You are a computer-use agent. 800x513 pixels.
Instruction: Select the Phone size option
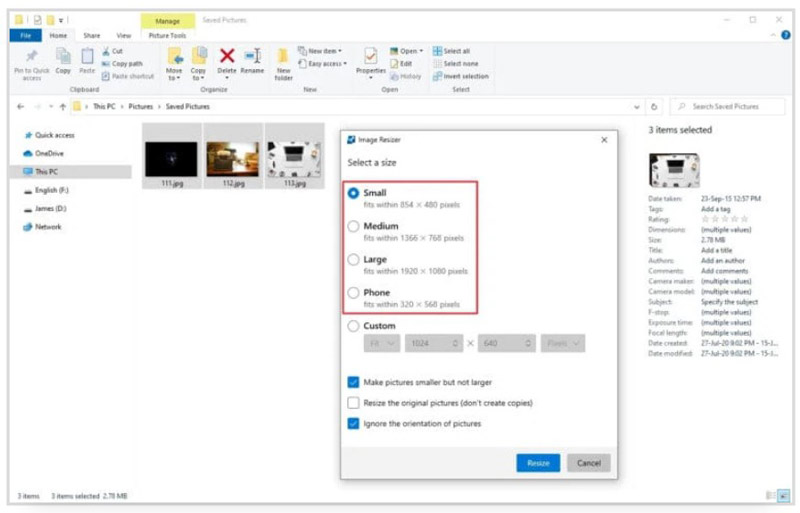[353, 292]
